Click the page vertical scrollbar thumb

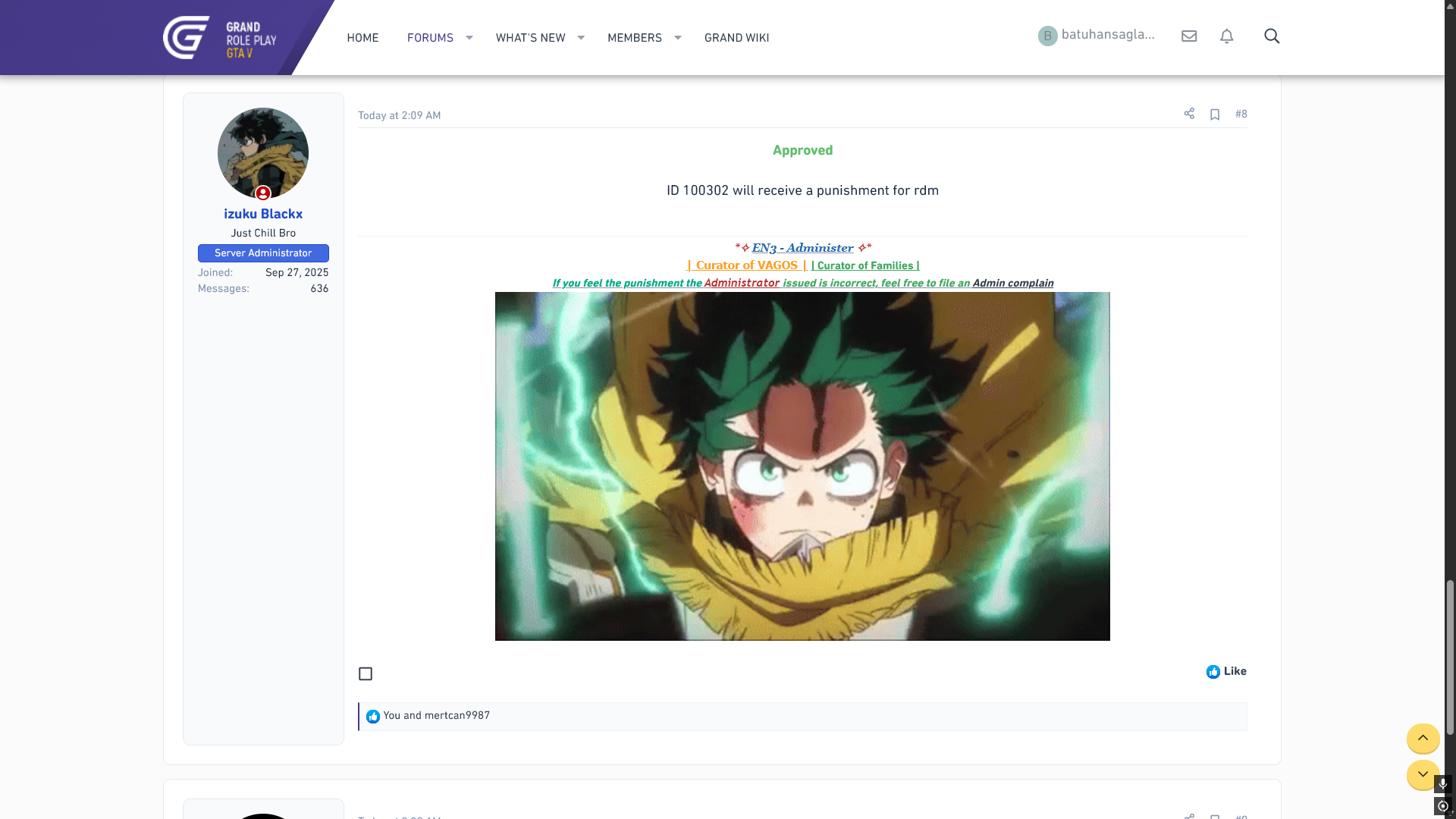point(1450,656)
